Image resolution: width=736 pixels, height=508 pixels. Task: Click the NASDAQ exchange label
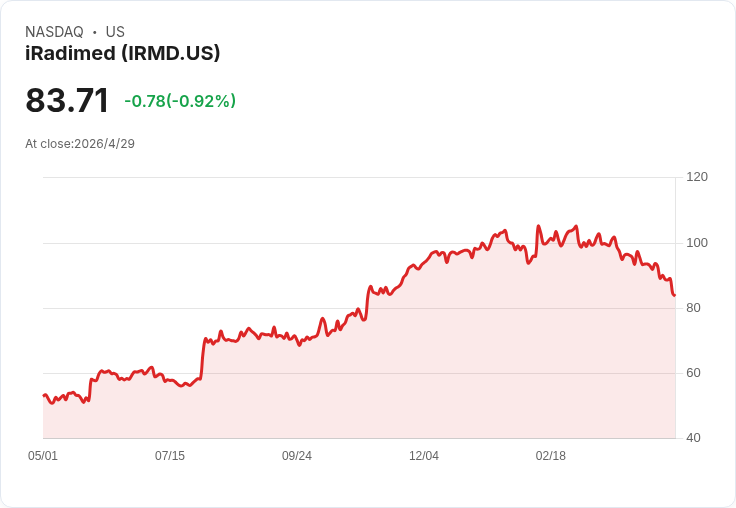[x=54, y=31]
